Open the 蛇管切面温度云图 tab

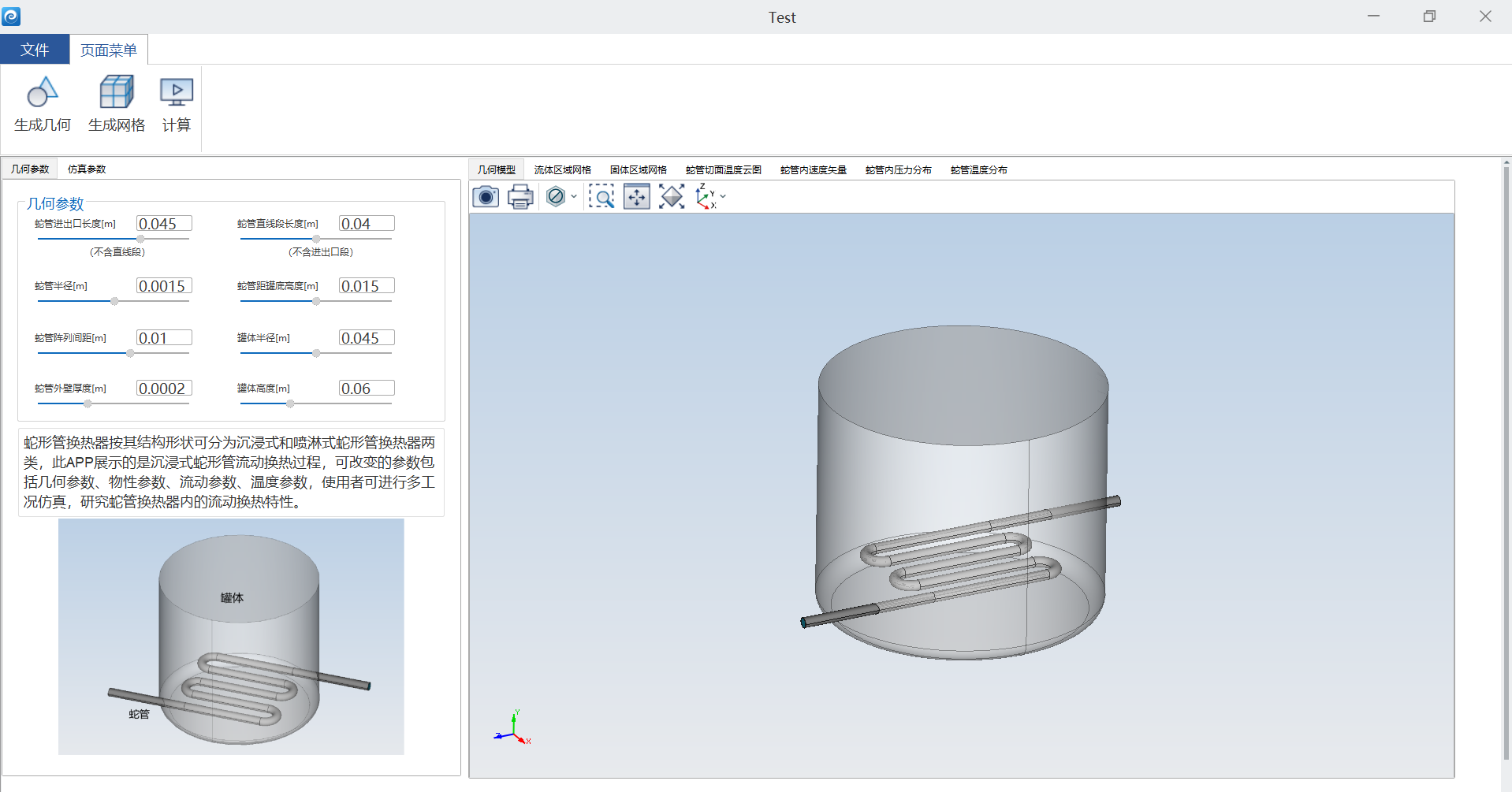(x=724, y=169)
